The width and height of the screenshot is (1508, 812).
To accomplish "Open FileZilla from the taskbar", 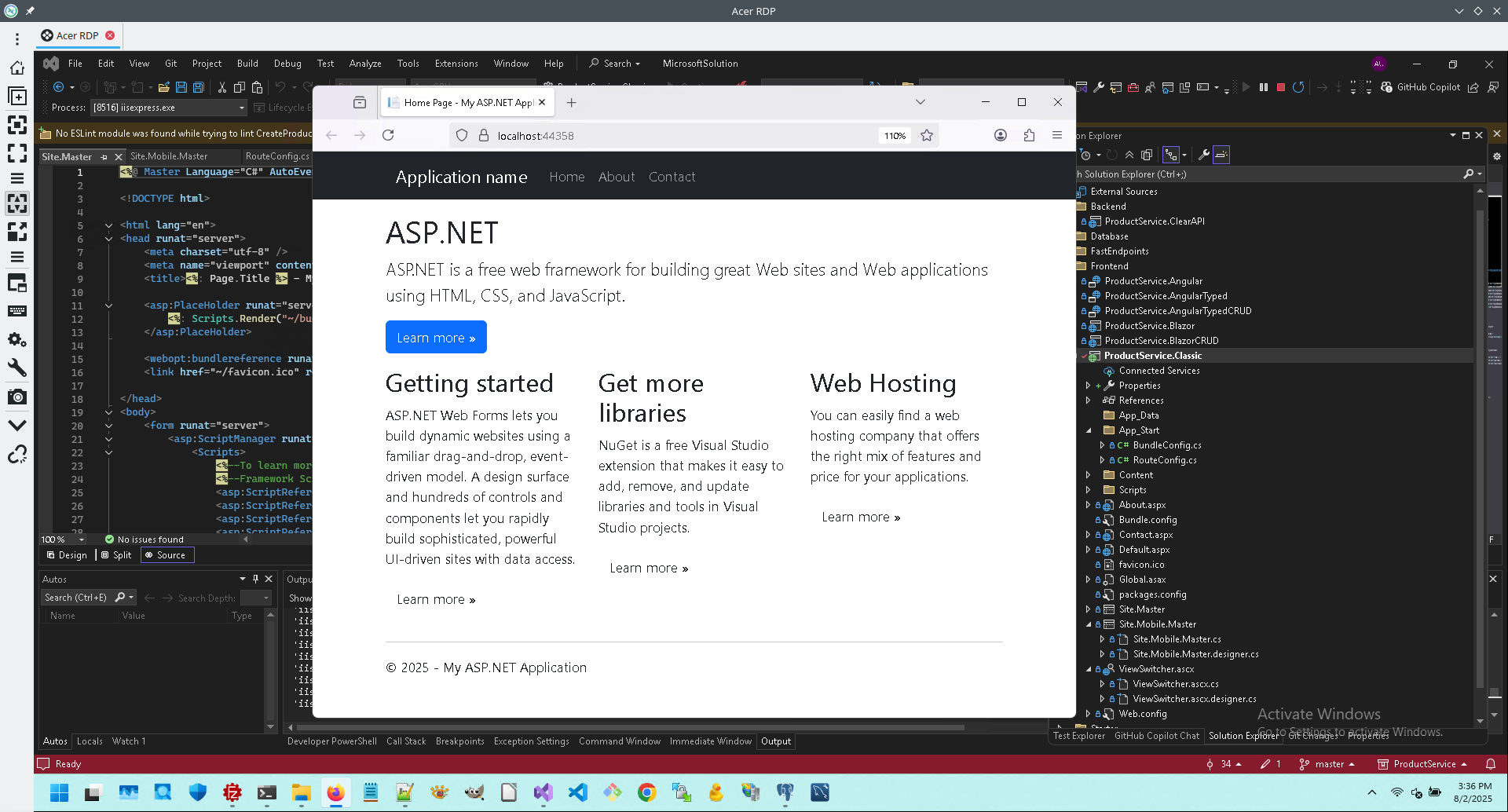I will point(232,792).
